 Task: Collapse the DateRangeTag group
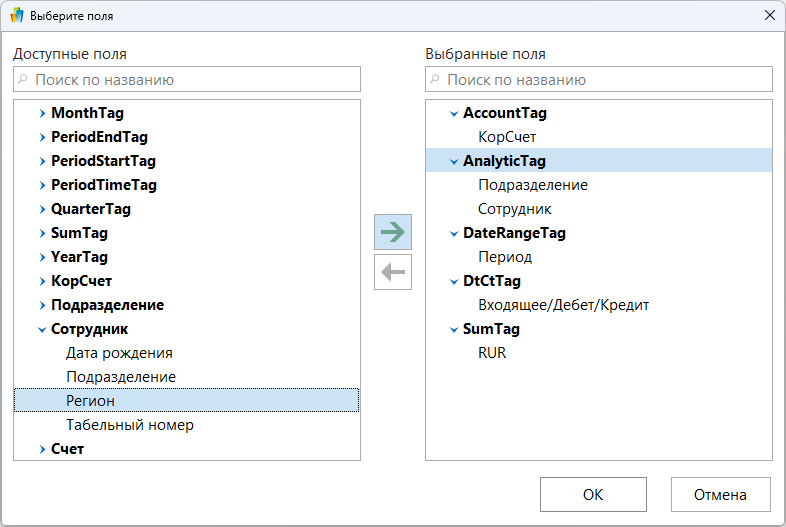click(454, 233)
